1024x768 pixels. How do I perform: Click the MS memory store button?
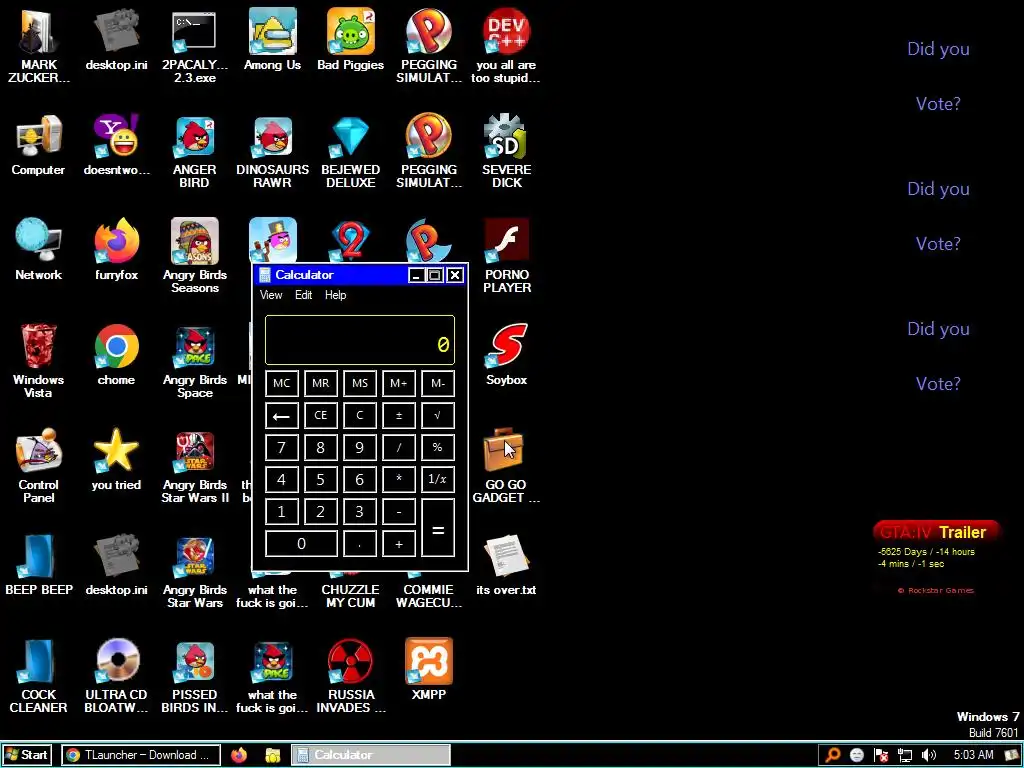point(360,383)
